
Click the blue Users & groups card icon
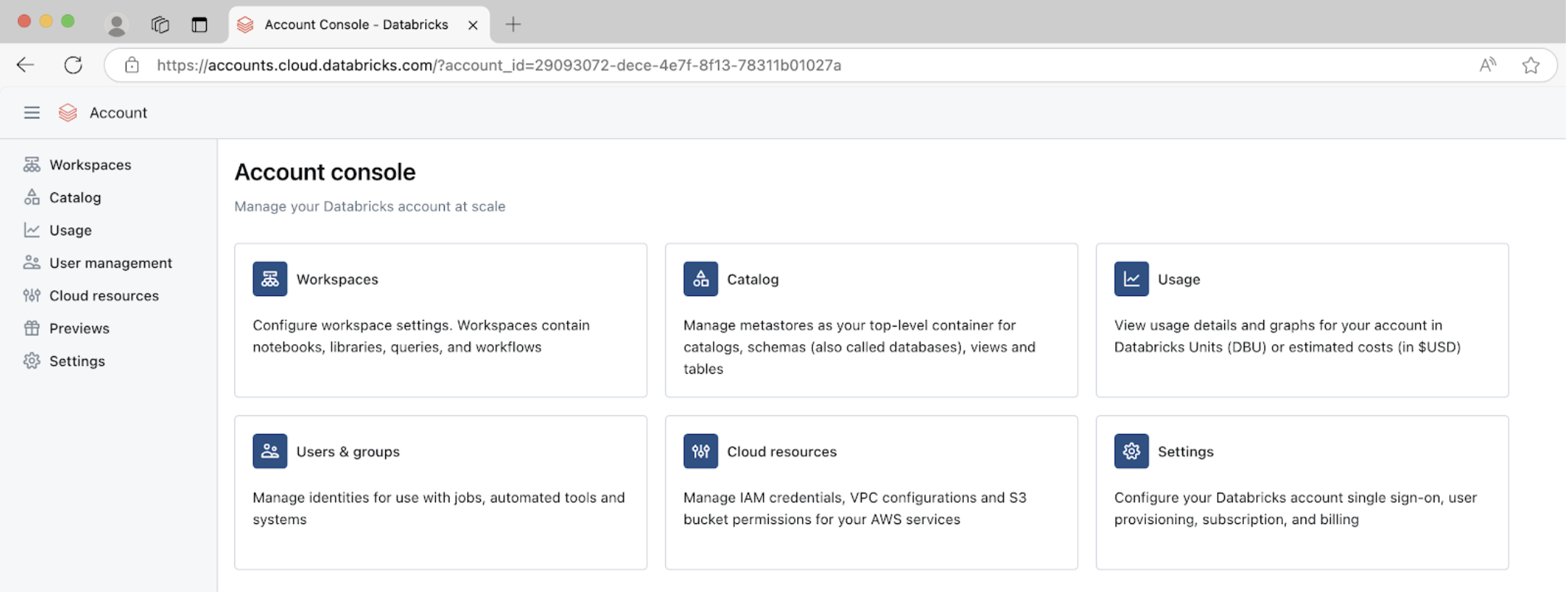point(270,451)
